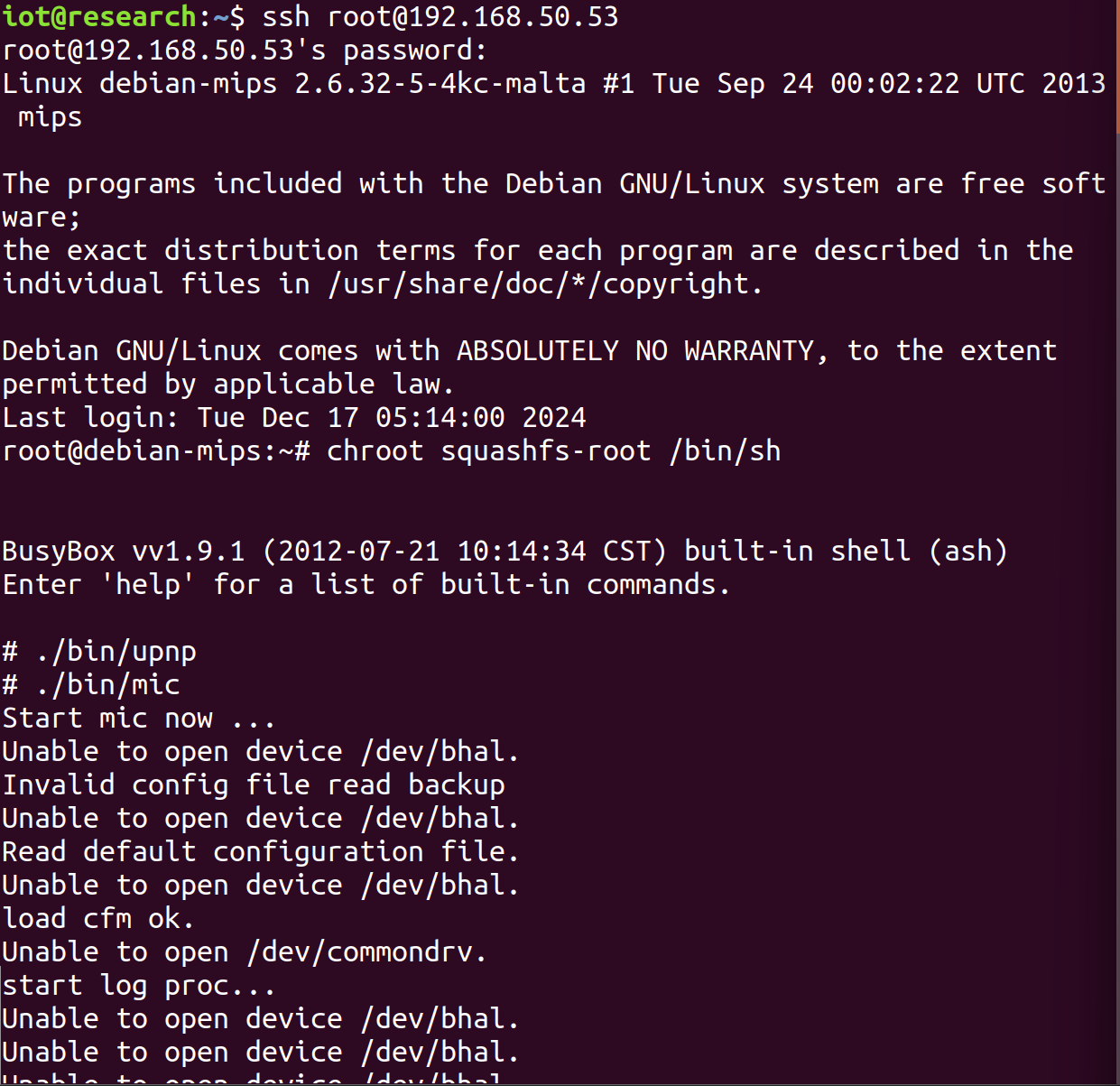Image resolution: width=1120 pixels, height=1086 pixels.
Task: Click the Start mic now output line
Action: pyautogui.click(x=138, y=718)
